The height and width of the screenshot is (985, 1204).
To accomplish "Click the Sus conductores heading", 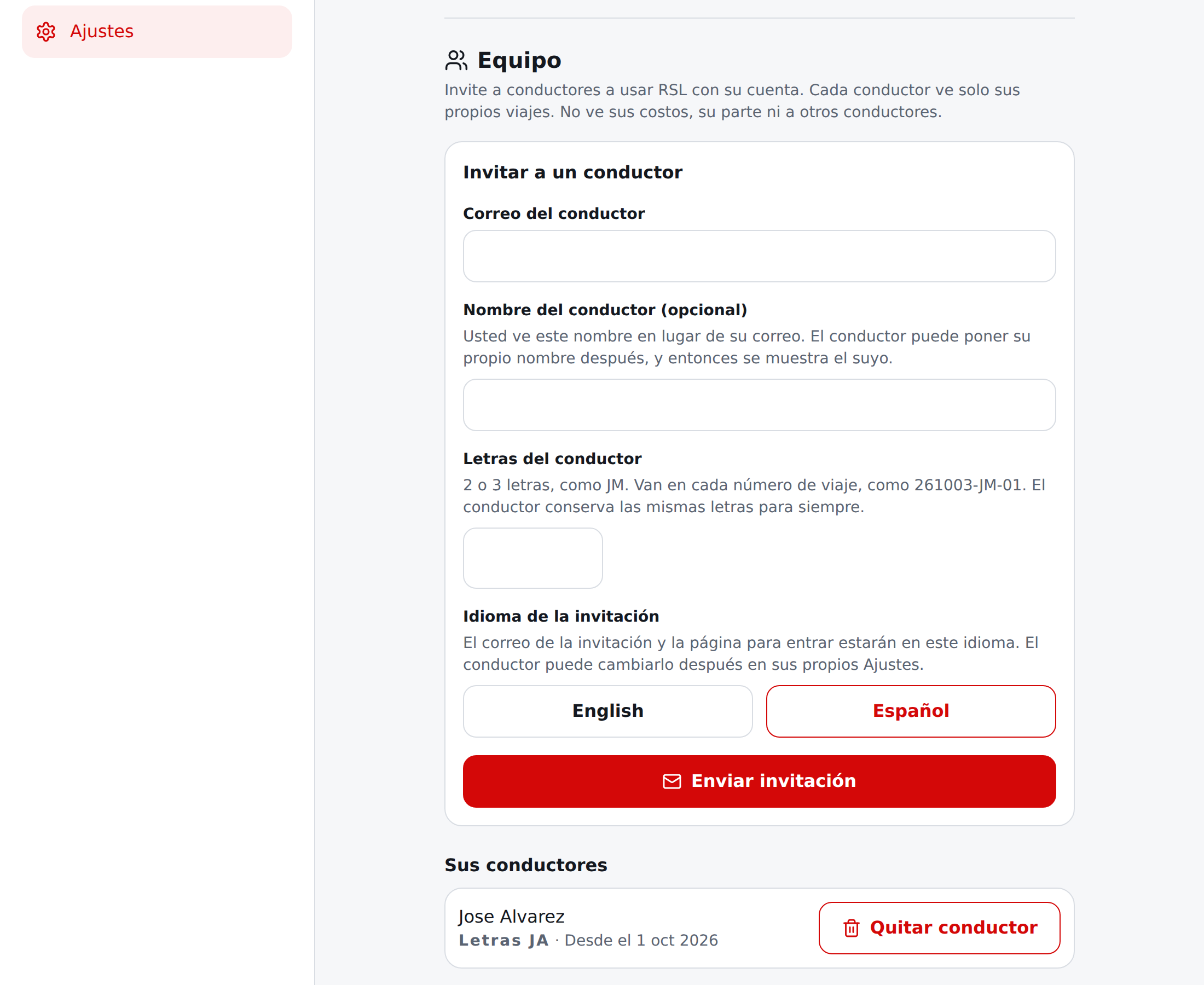I will point(525,865).
